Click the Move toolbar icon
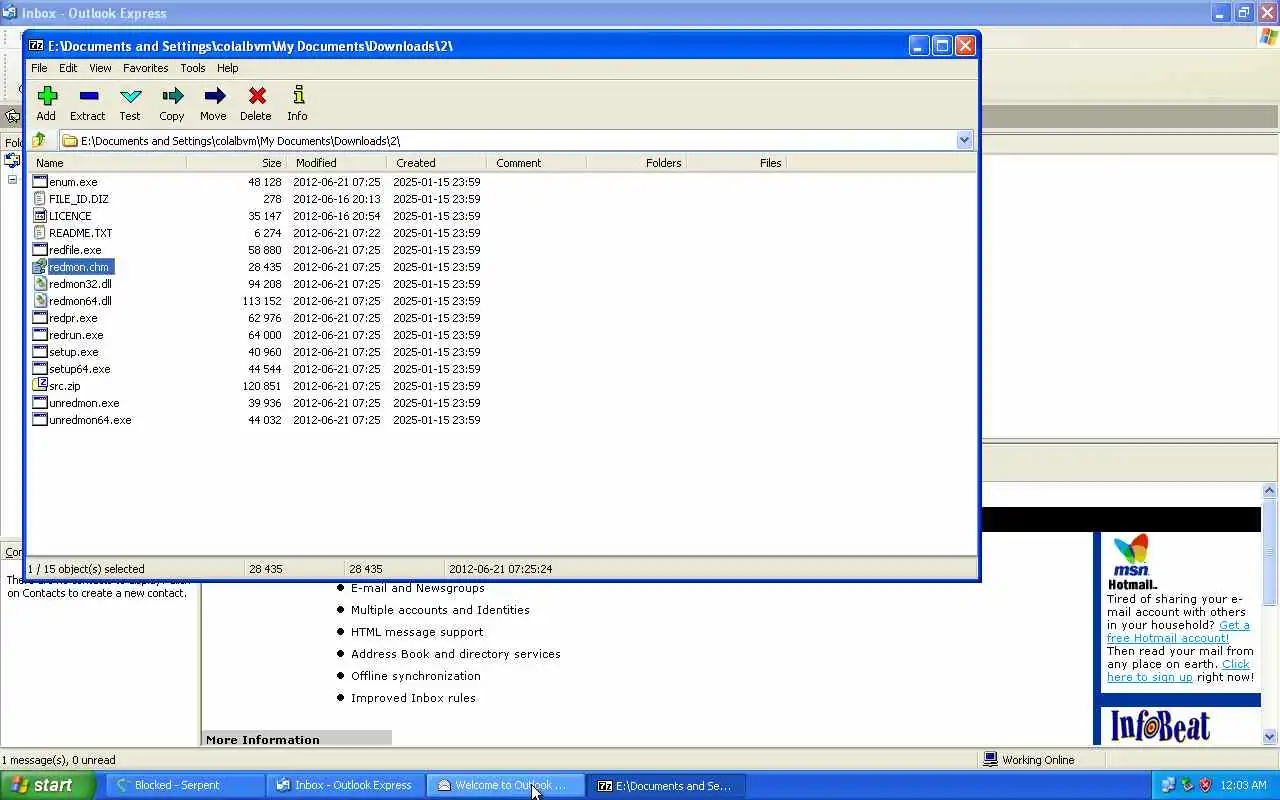This screenshot has height=800, width=1280. click(x=214, y=96)
